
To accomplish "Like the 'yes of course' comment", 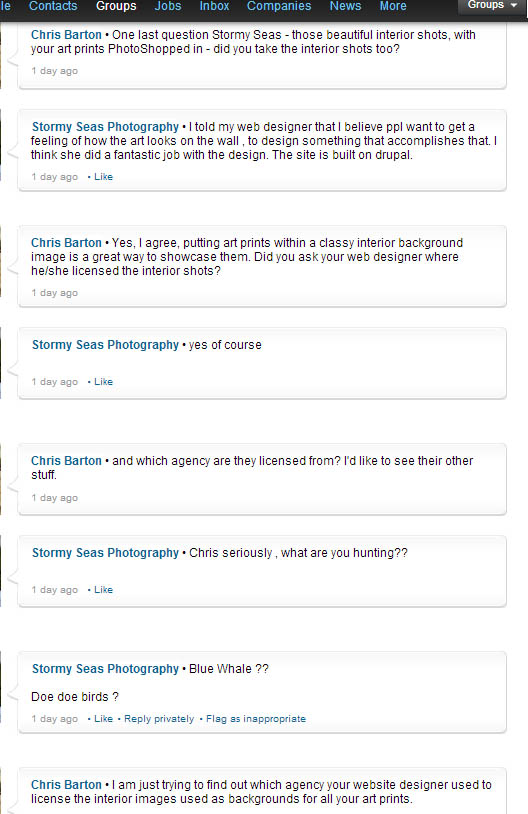I will [103, 382].
